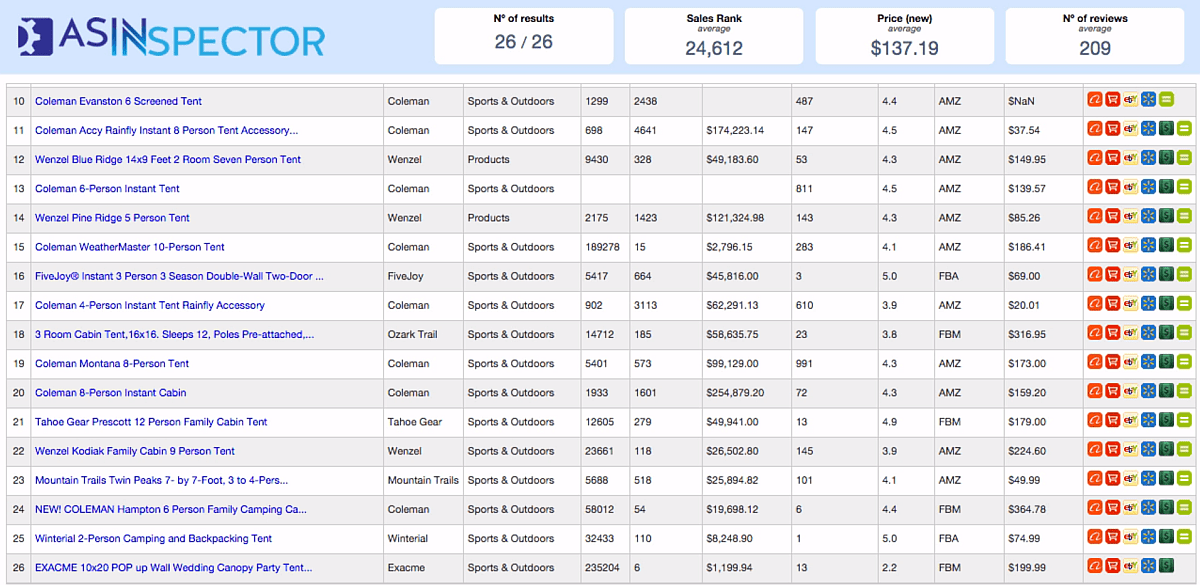Viewport: 1200px width, 585px height.
Task: Open Coleman Montana 8-Person Tent link
Action: [112, 363]
